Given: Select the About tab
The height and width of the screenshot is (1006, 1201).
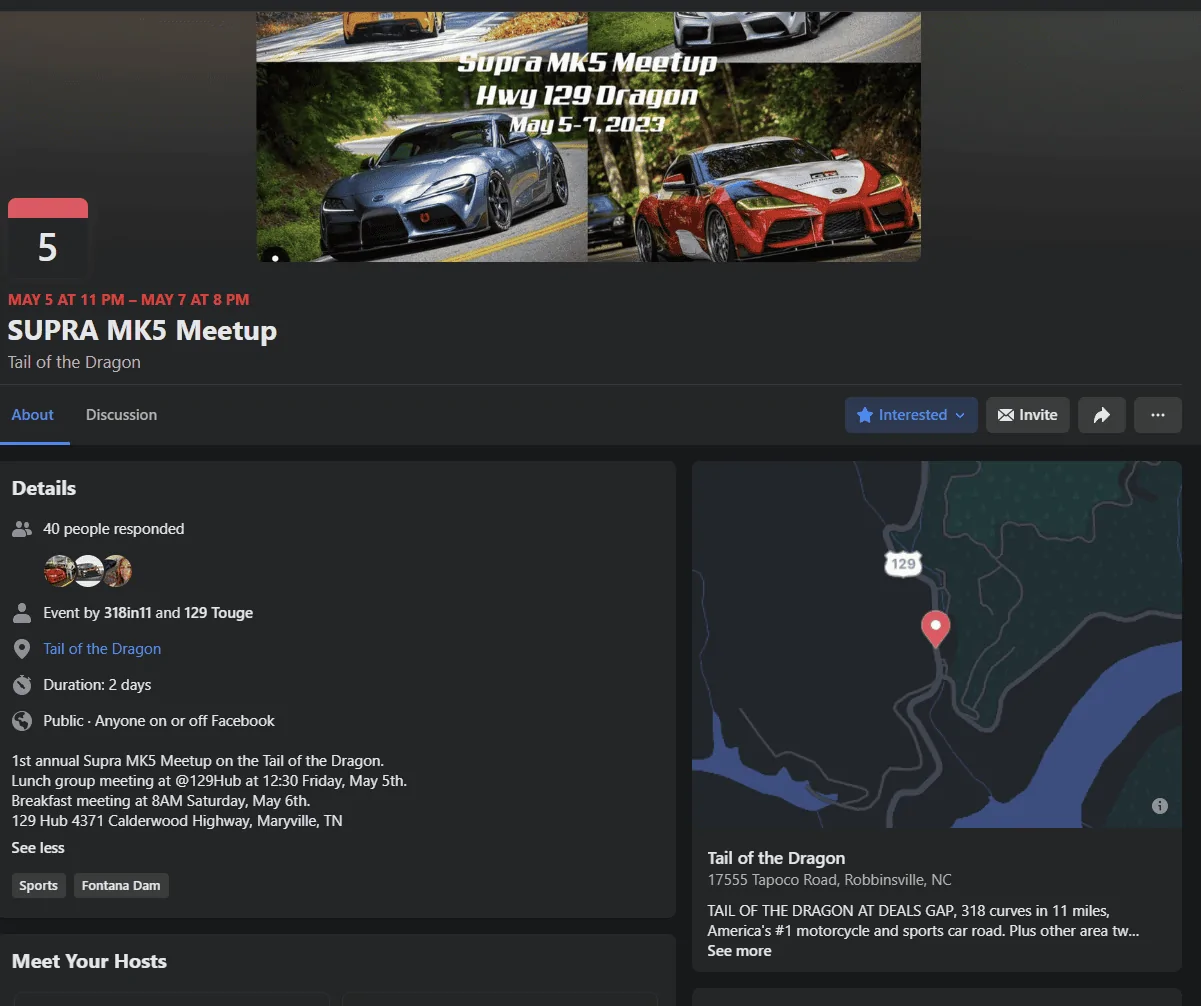Looking at the screenshot, I should [x=33, y=415].
